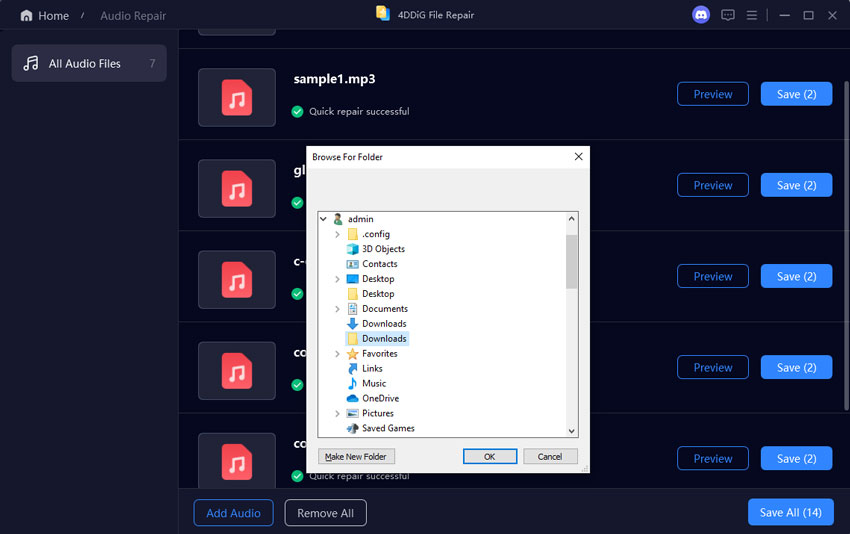Expand the .config folder node
Viewport: 850px width, 534px height.
coord(338,234)
